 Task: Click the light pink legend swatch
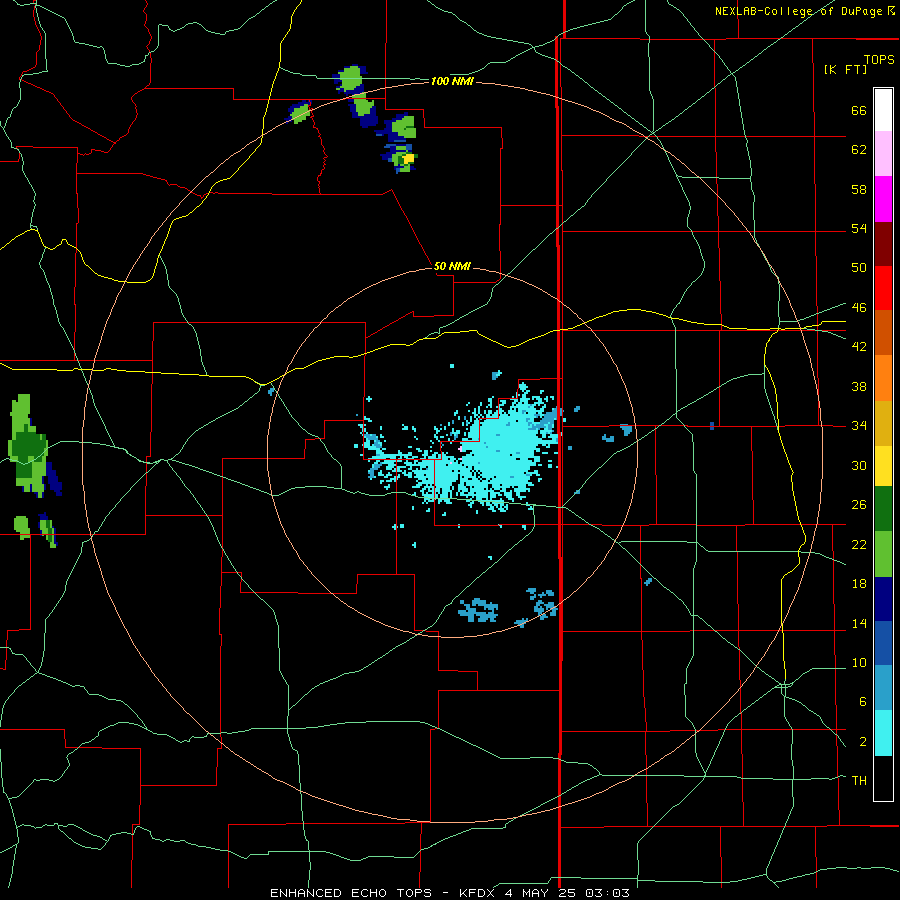[x=883, y=153]
